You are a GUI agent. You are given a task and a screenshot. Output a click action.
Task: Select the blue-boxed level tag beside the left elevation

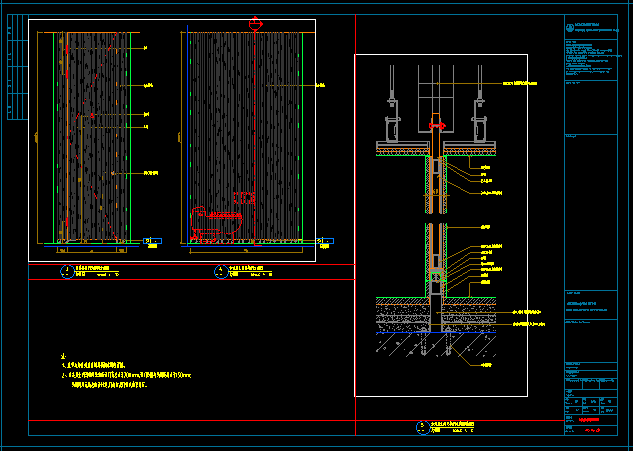(x=152, y=241)
